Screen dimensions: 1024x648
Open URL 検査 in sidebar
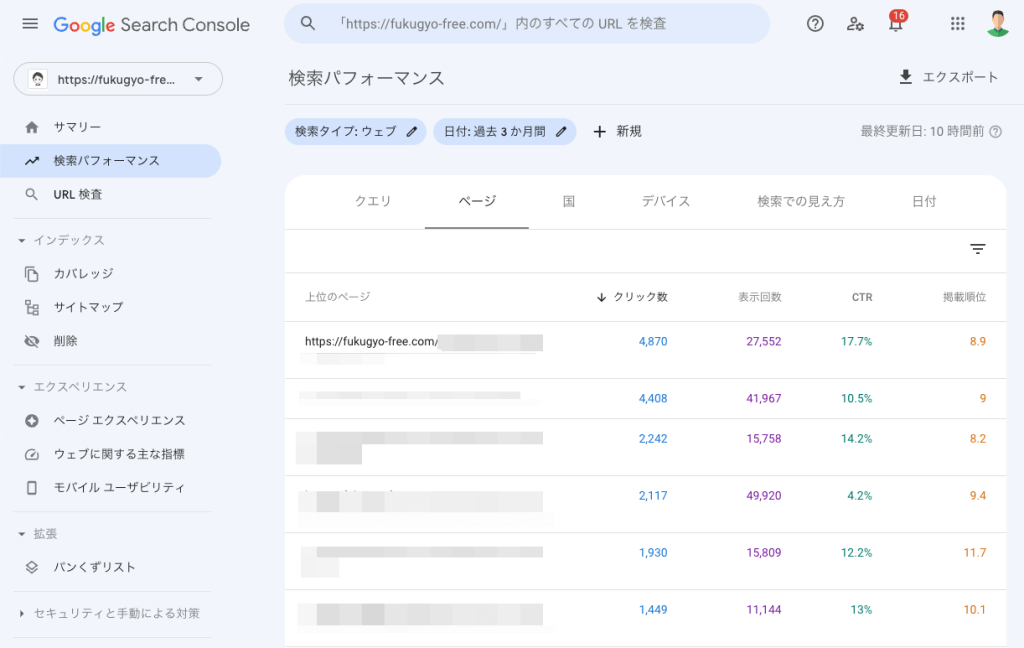(x=111, y=194)
